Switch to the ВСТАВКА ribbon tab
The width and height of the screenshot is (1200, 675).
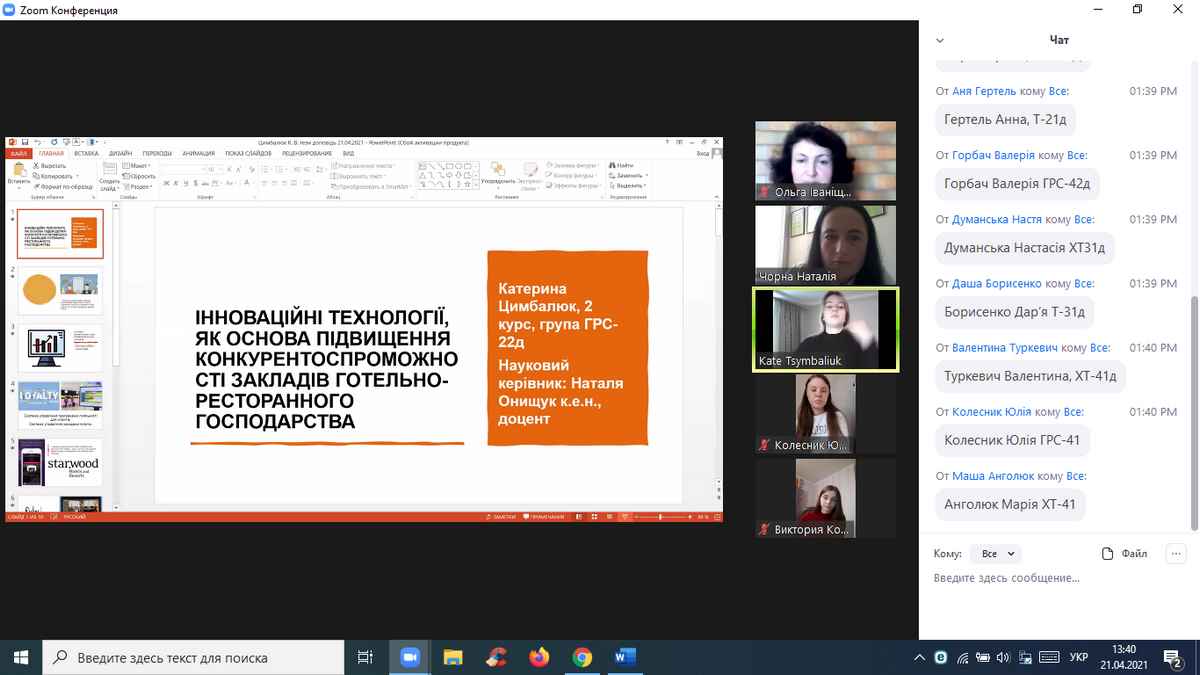86,153
